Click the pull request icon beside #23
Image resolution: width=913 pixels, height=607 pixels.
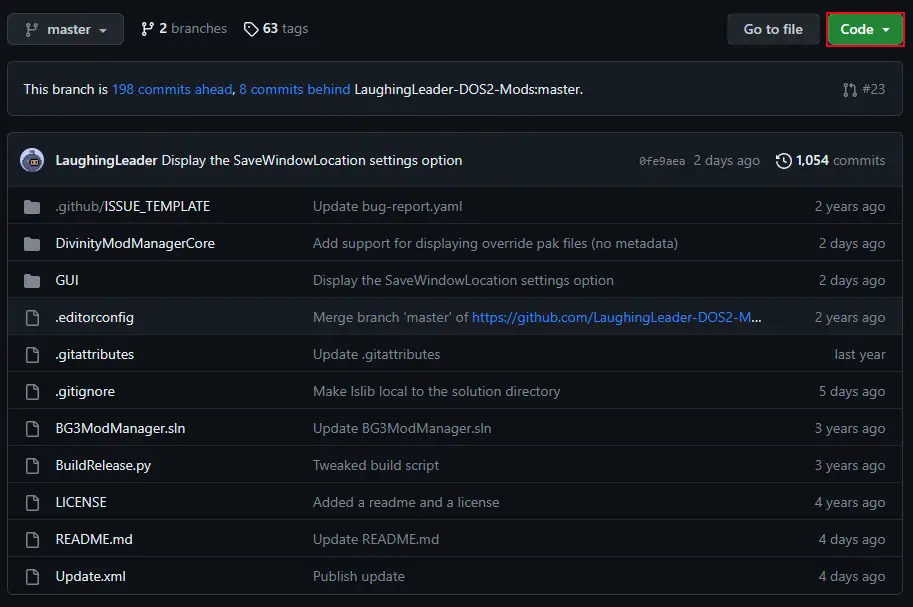tap(850, 90)
